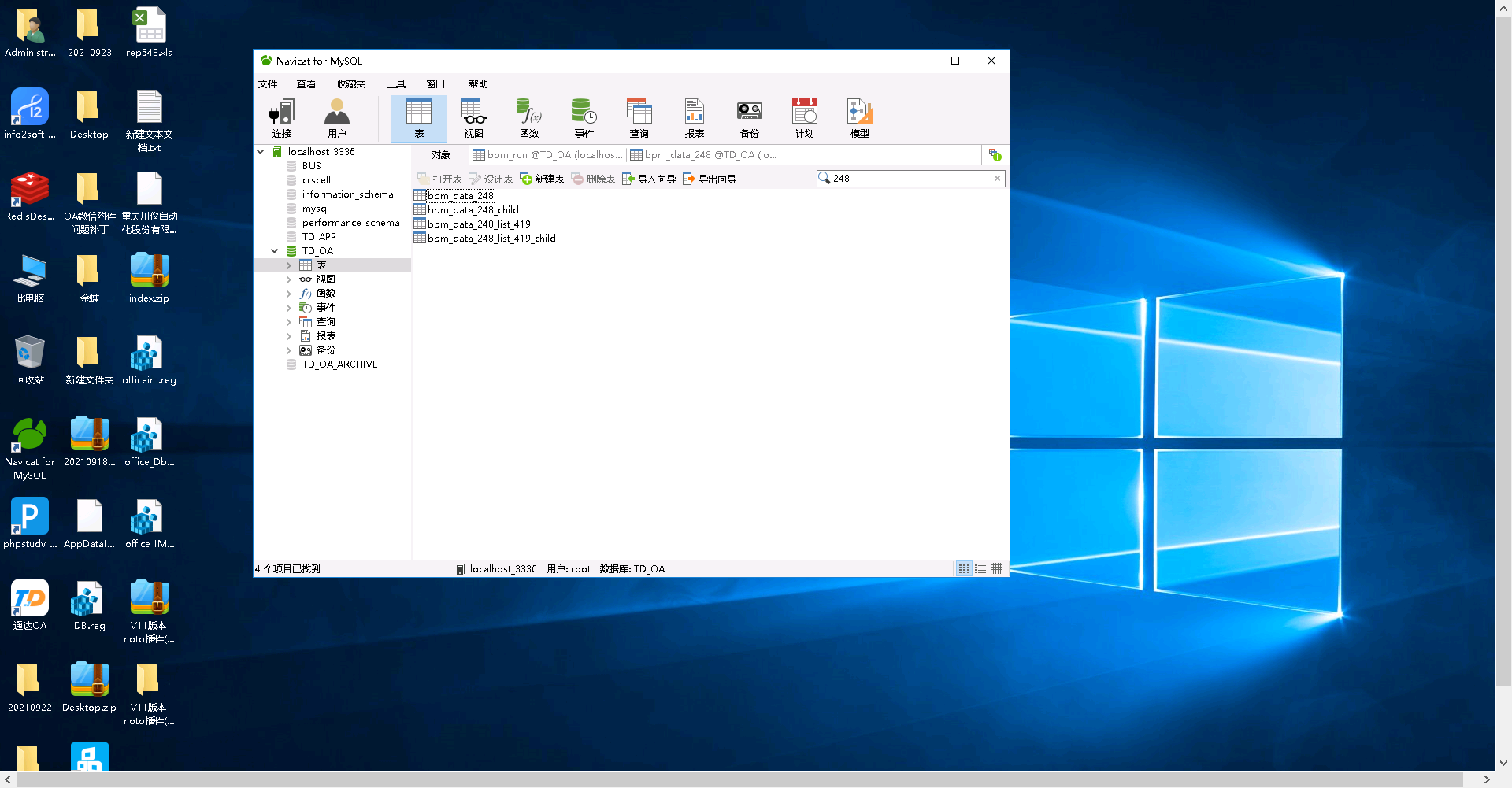Open the 工具 (Tools) menu

[395, 84]
